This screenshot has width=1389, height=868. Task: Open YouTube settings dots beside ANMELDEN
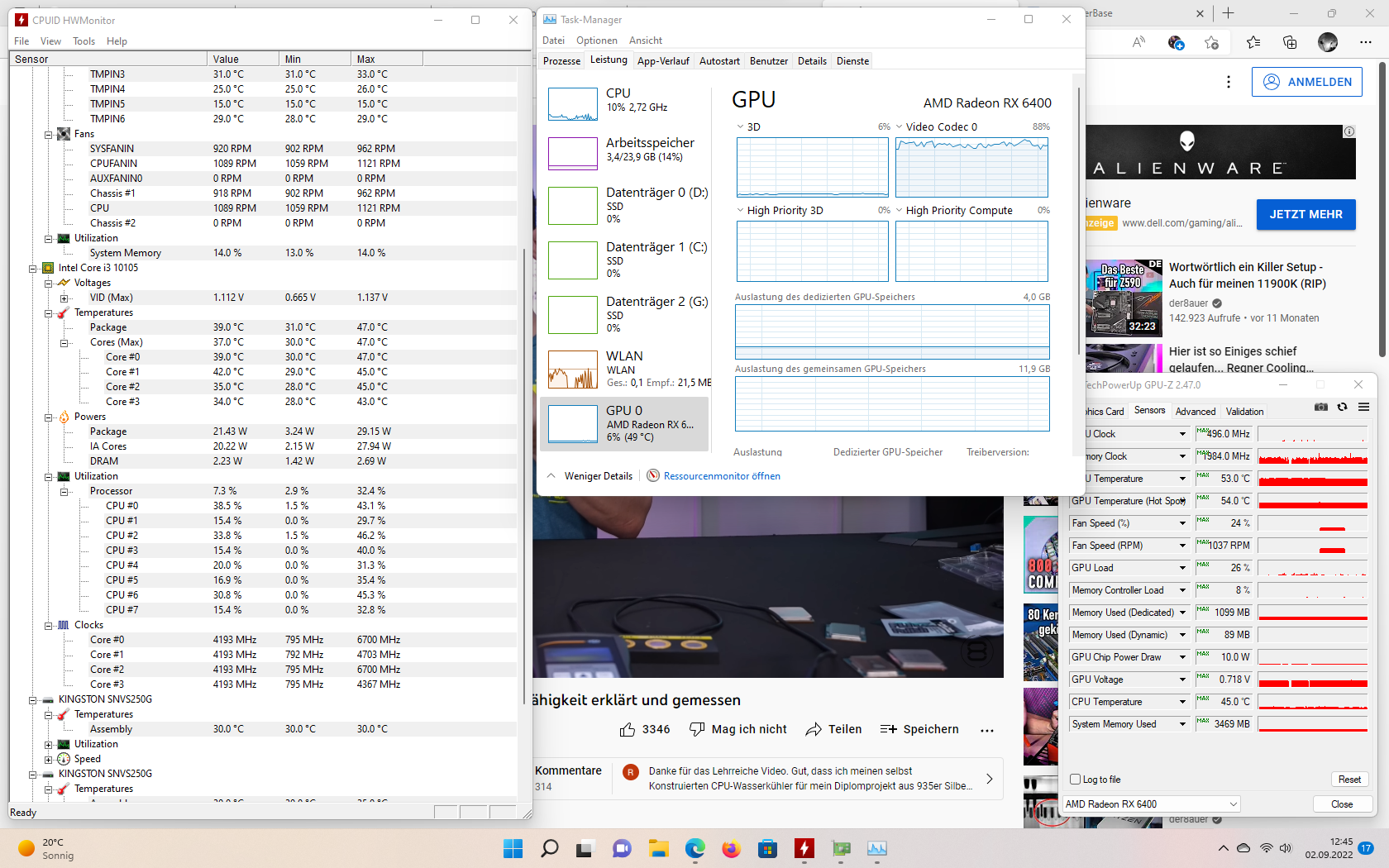[x=1229, y=82]
